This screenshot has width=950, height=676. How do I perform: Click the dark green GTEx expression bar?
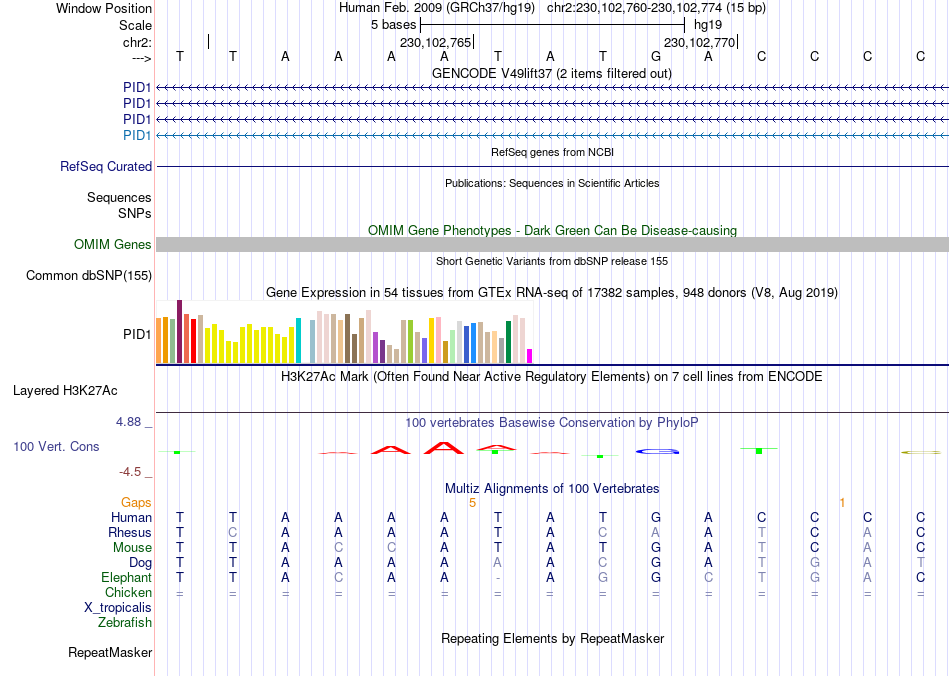pos(508,342)
